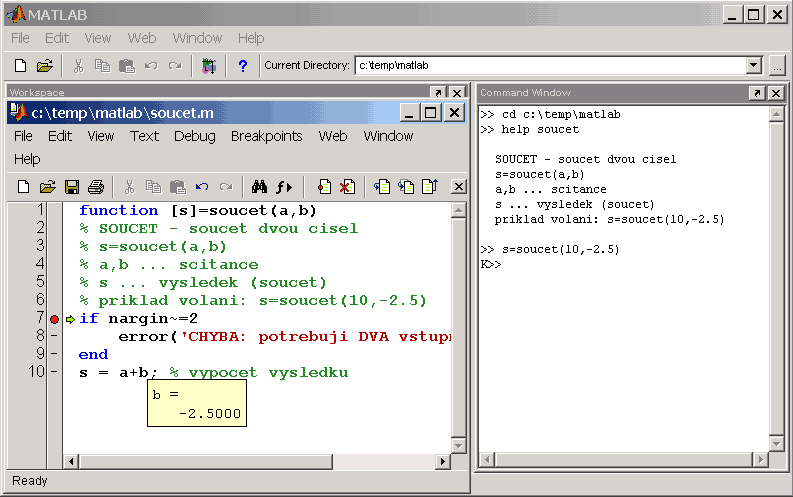Click Redo arrow in editor toolbar
Viewport: 793px width, 497px height.
click(x=226, y=187)
